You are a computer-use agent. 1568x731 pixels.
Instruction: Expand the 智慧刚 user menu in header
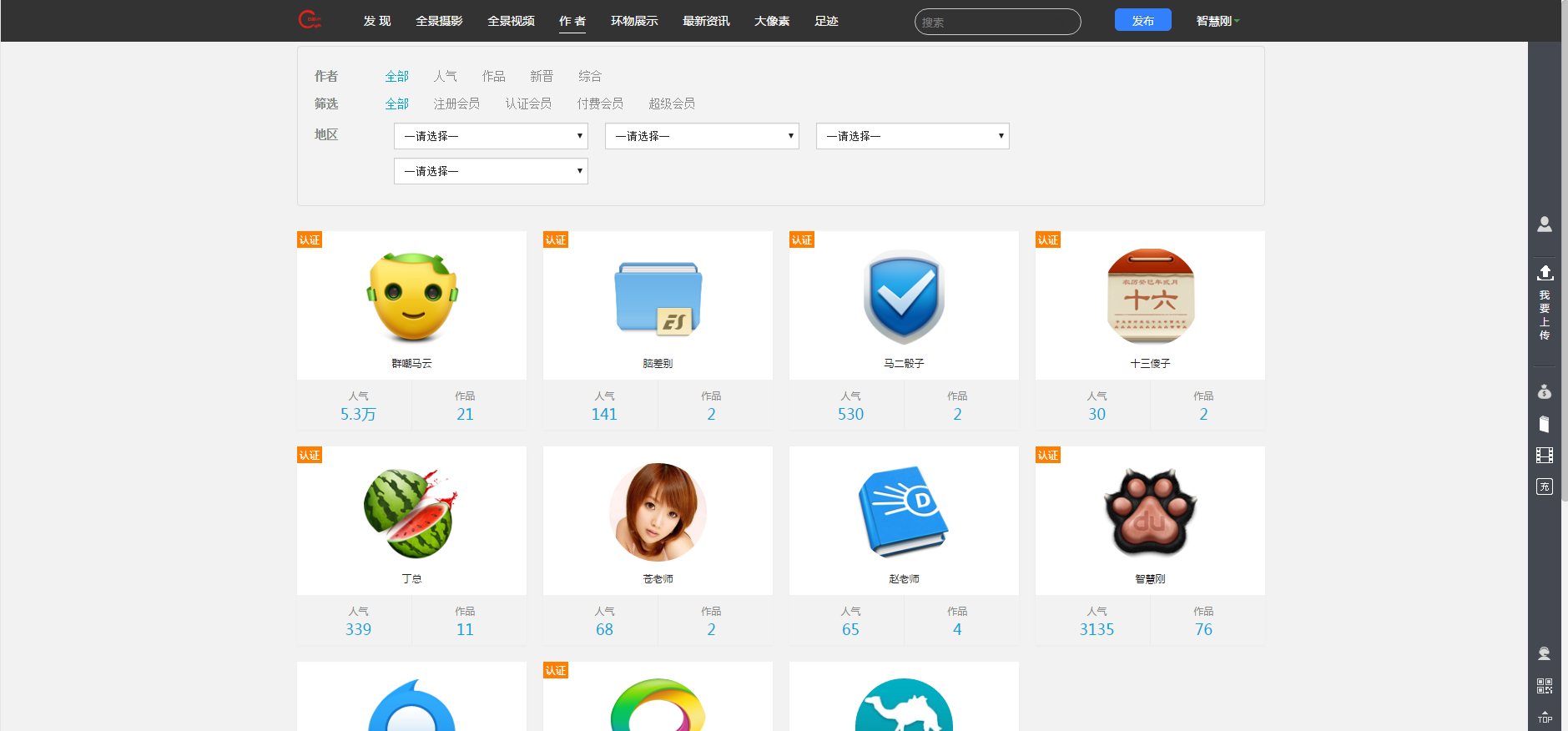[x=1218, y=21]
